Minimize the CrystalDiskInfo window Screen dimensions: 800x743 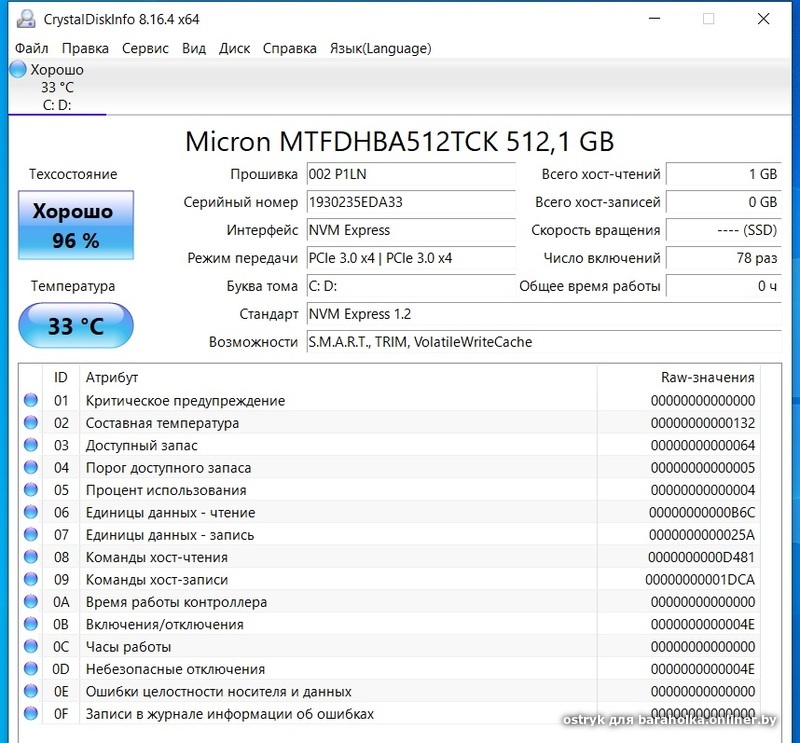tap(655, 19)
